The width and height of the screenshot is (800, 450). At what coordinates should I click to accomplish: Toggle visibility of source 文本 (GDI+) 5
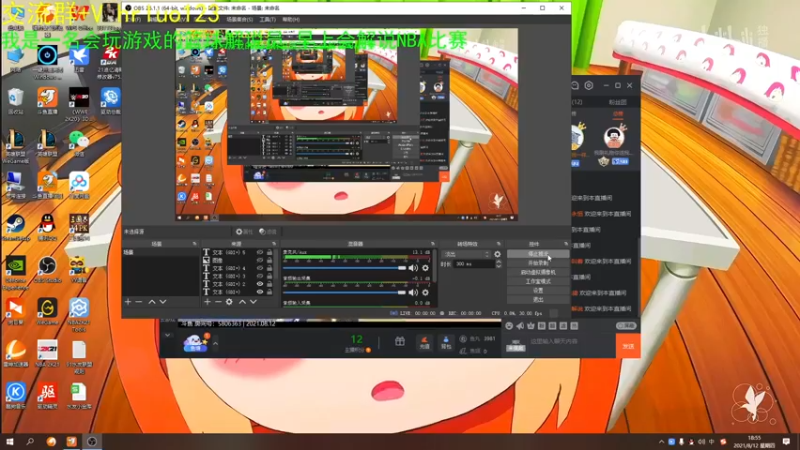click(260, 252)
